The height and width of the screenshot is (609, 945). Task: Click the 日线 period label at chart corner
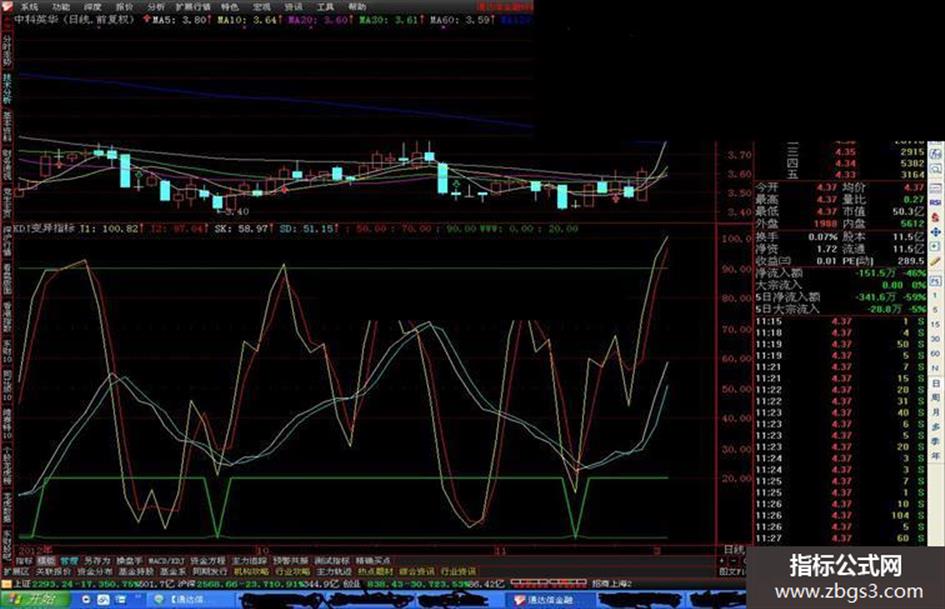tap(733, 549)
